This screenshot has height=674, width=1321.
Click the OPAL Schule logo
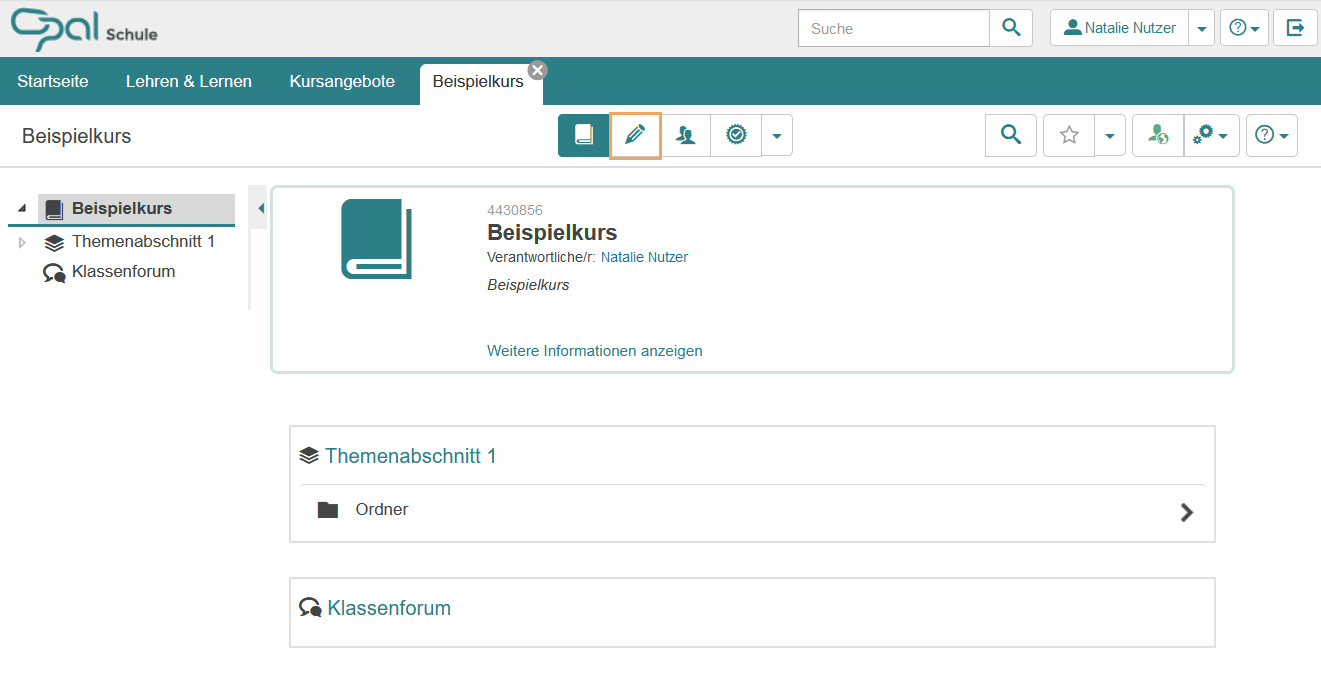tap(83, 28)
